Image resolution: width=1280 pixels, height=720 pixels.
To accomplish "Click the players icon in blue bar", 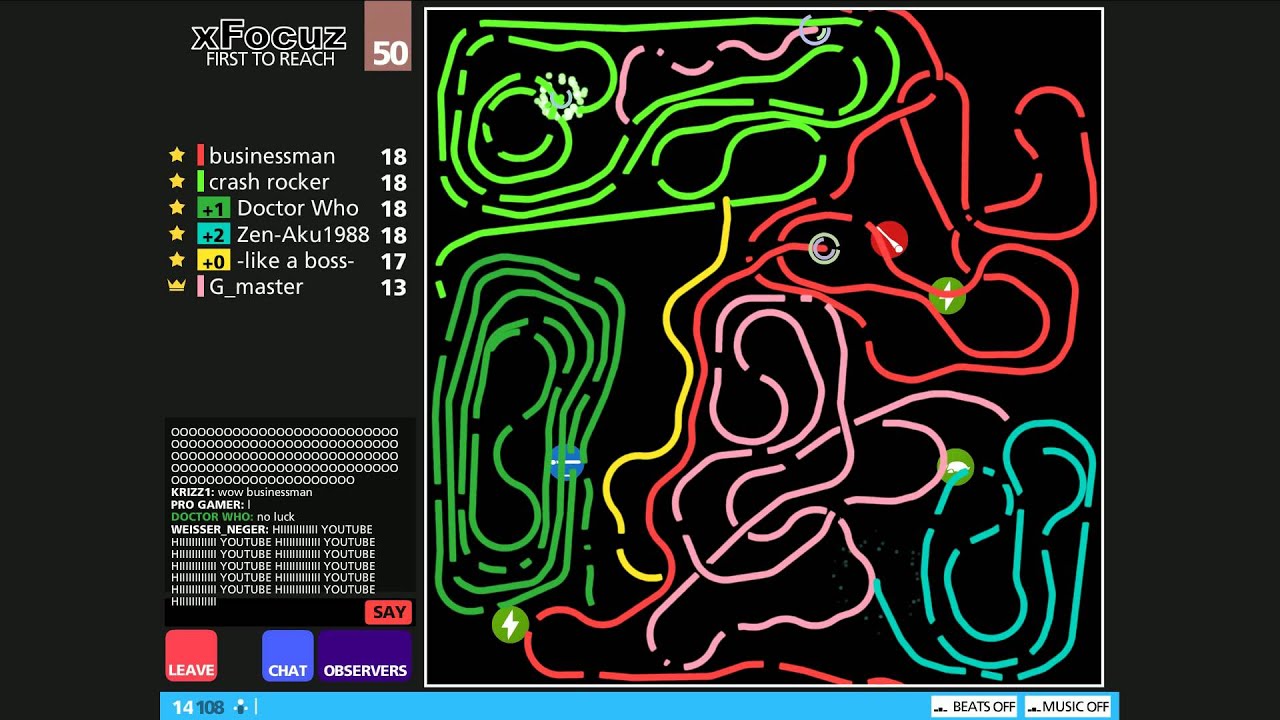I will coord(241,707).
